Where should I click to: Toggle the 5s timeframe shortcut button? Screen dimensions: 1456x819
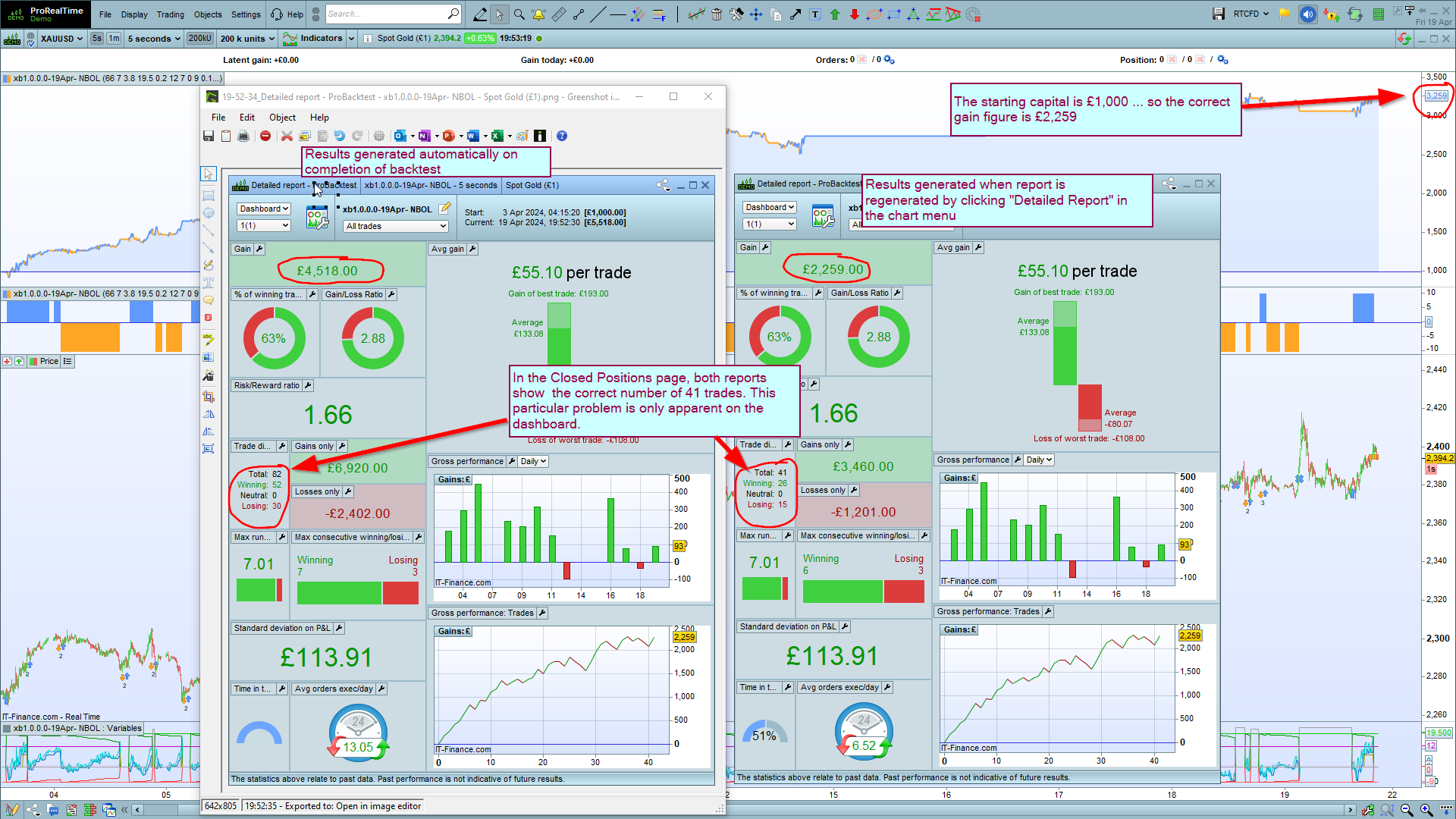tap(96, 38)
